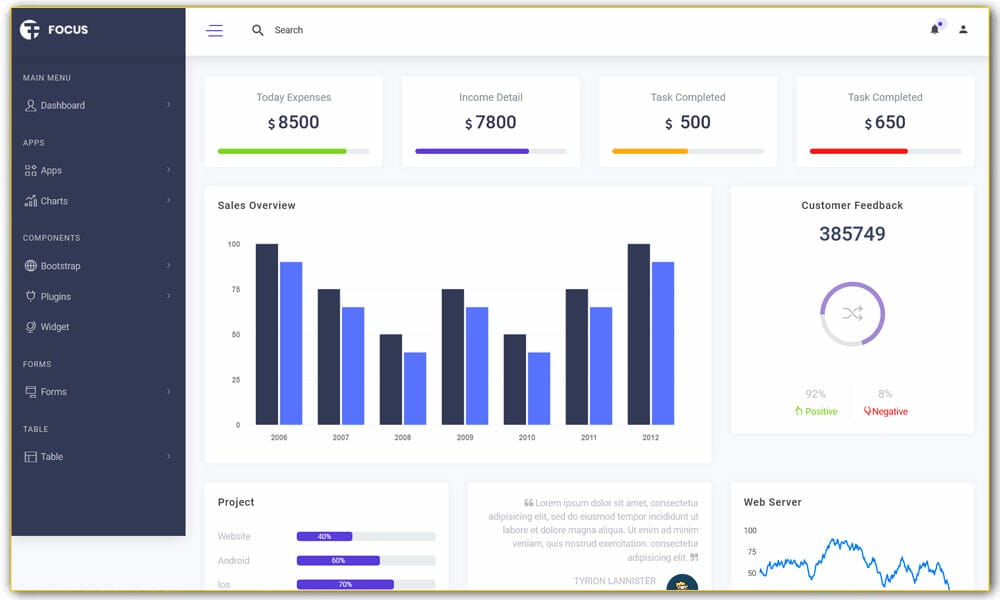Expand the Charts sidebar entry
This screenshot has width=1000, height=600.
pos(169,201)
